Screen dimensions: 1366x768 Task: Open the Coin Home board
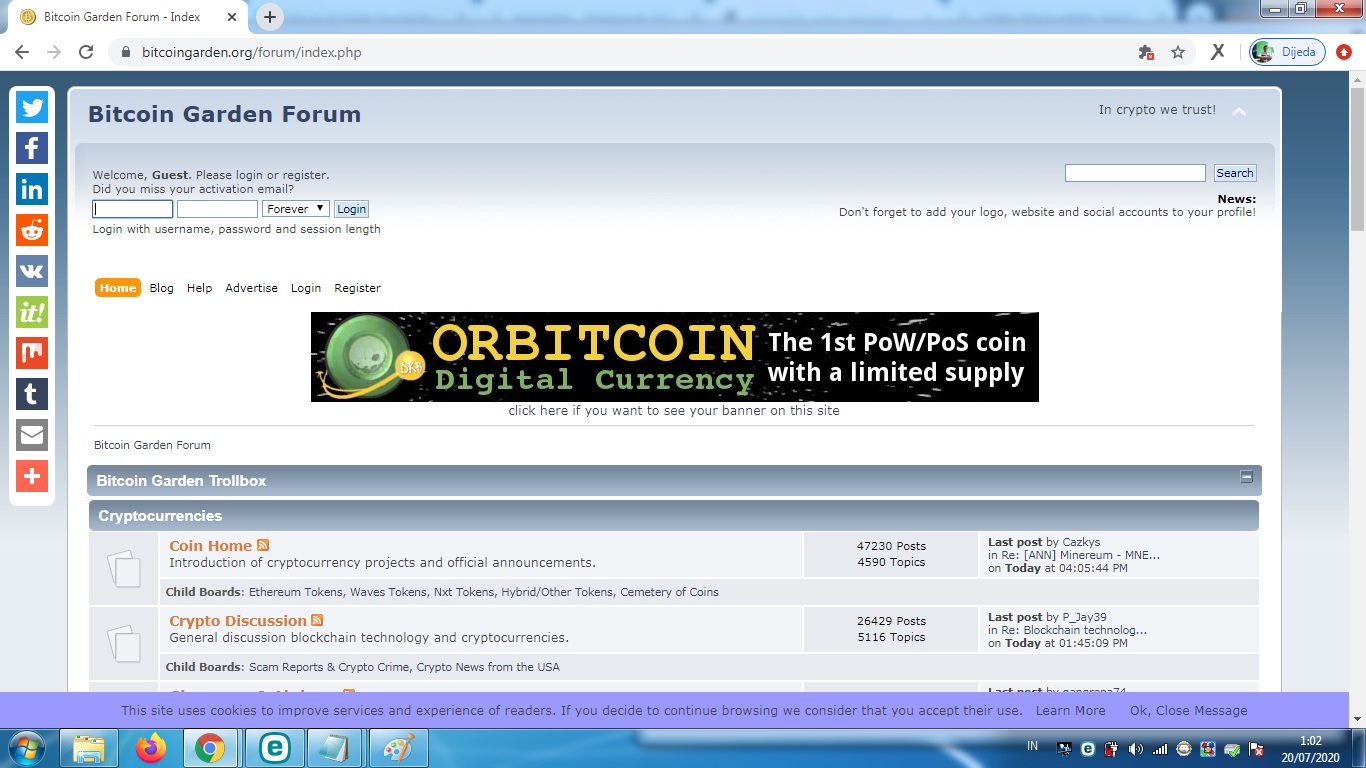pos(211,545)
